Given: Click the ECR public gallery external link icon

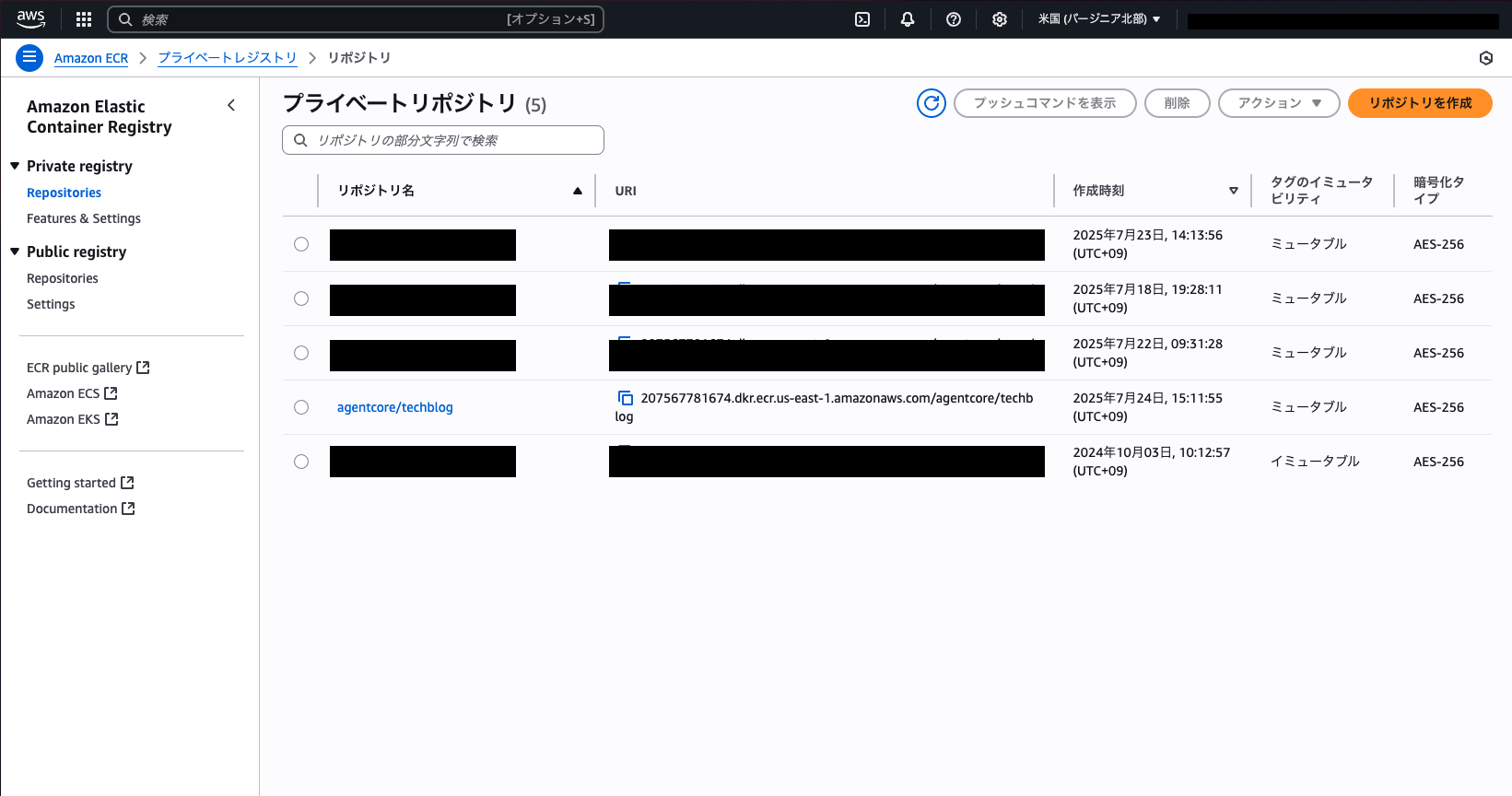Looking at the screenshot, I should (143, 367).
